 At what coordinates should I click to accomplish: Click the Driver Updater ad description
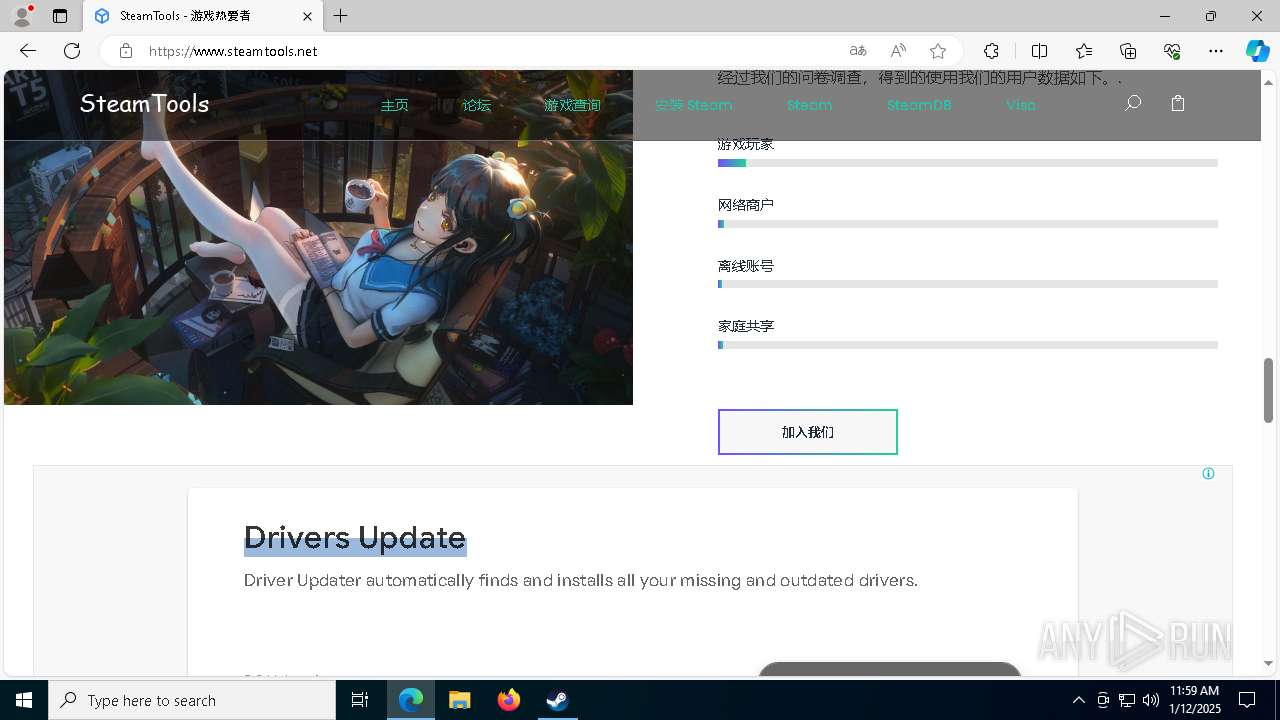point(581,580)
